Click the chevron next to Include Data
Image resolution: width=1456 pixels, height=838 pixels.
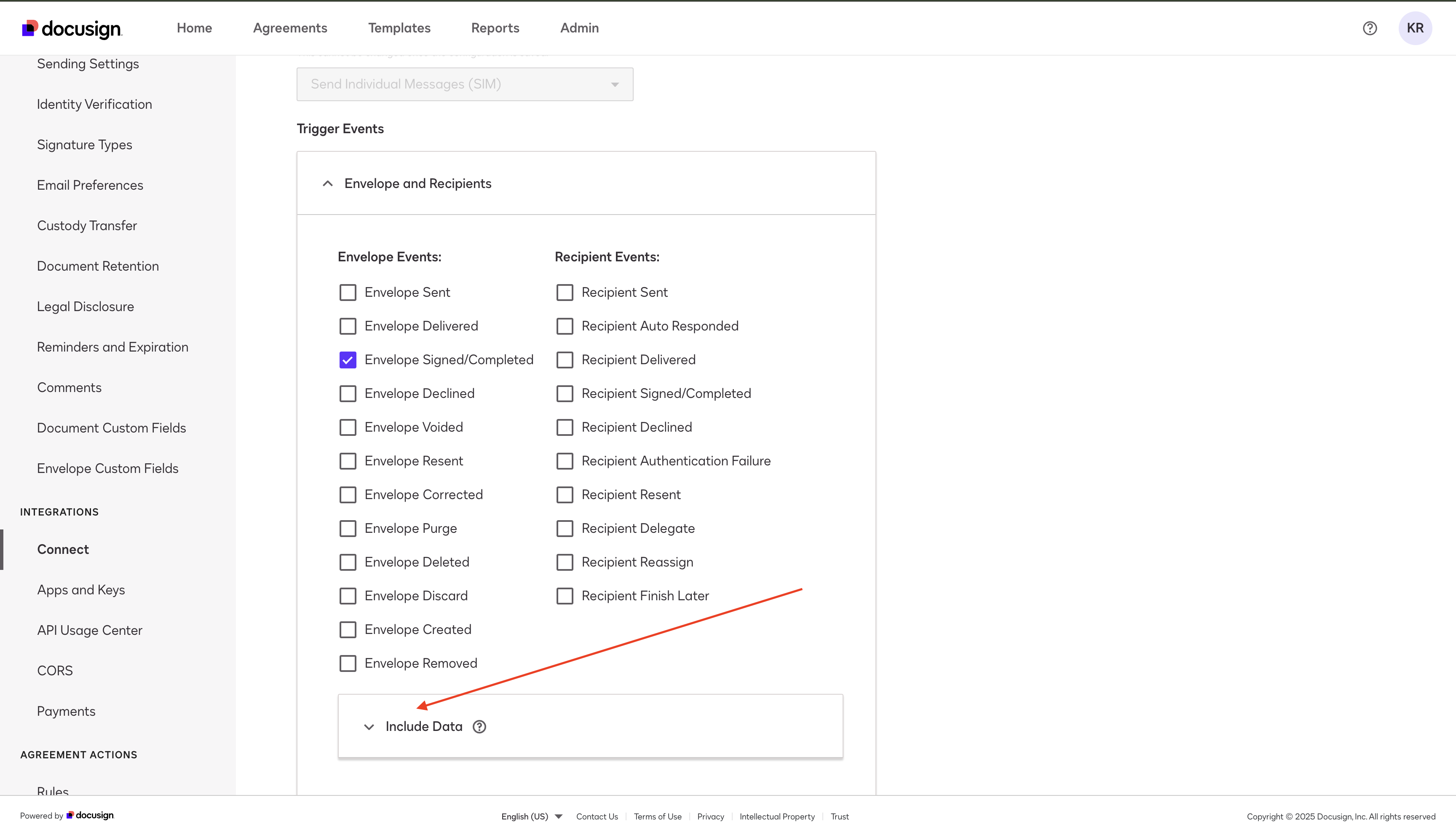point(369,727)
